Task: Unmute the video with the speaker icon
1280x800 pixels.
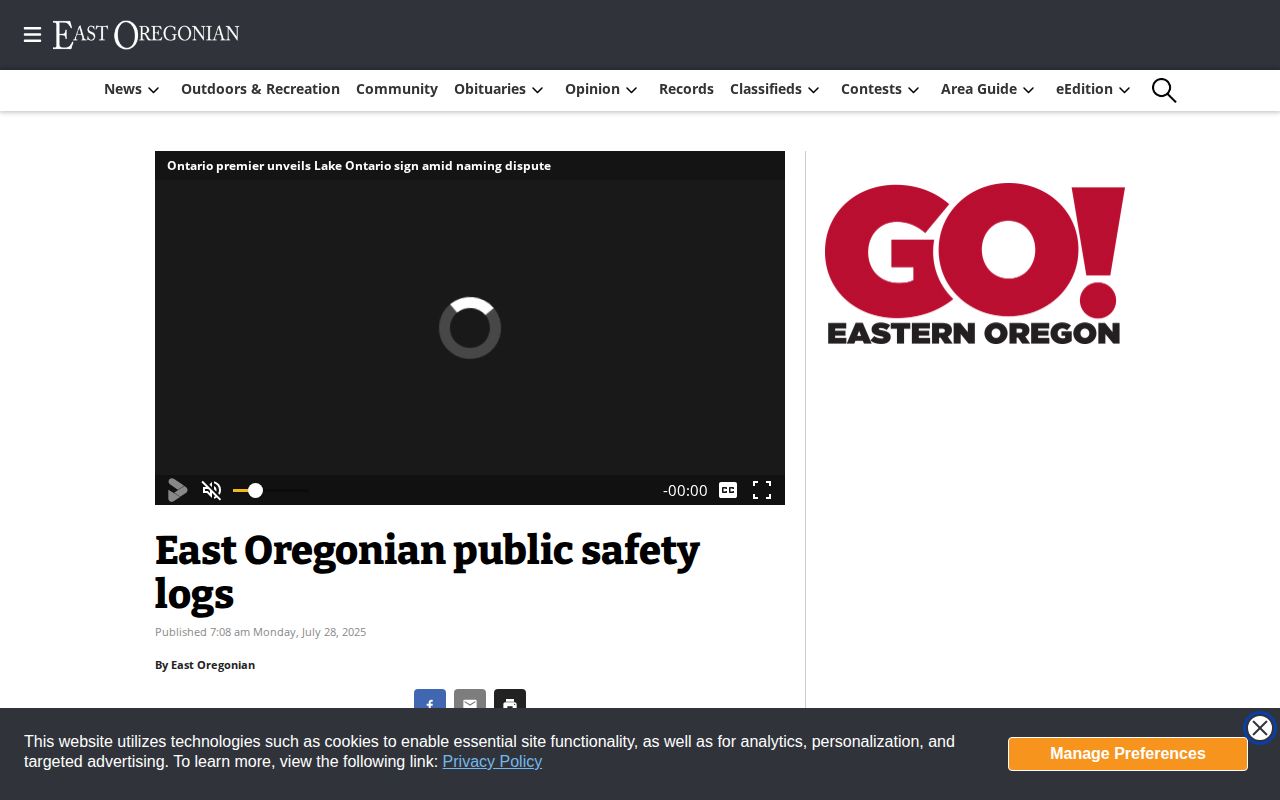Action: click(211, 490)
